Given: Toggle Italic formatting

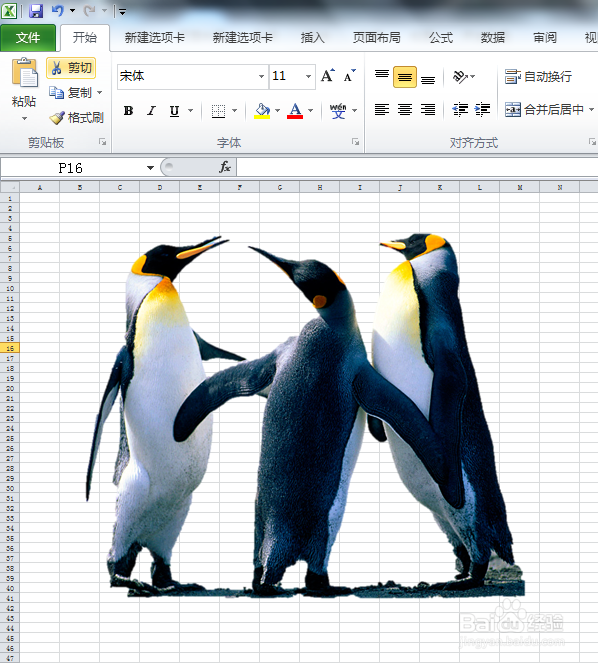Looking at the screenshot, I should (151, 111).
